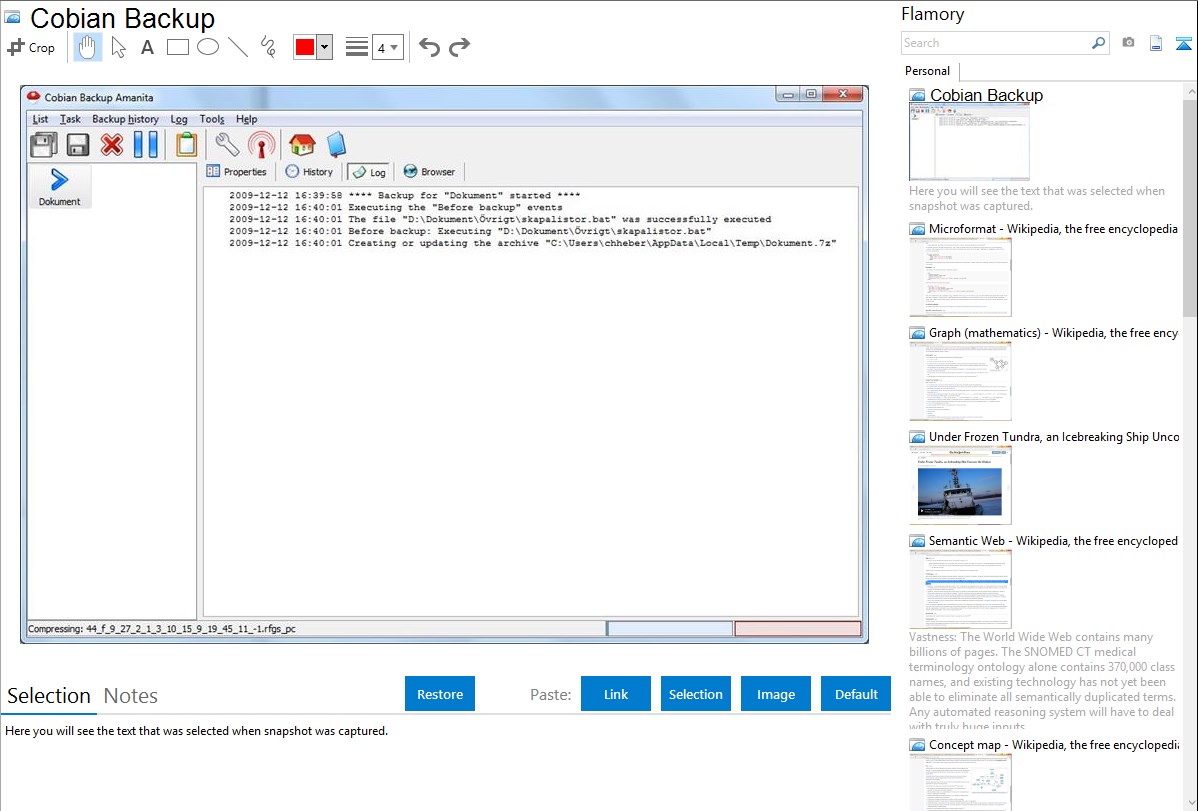Screen dimensions: 1198x811
Task: Select the straight line tool
Action: pyautogui.click(x=238, y=47)
